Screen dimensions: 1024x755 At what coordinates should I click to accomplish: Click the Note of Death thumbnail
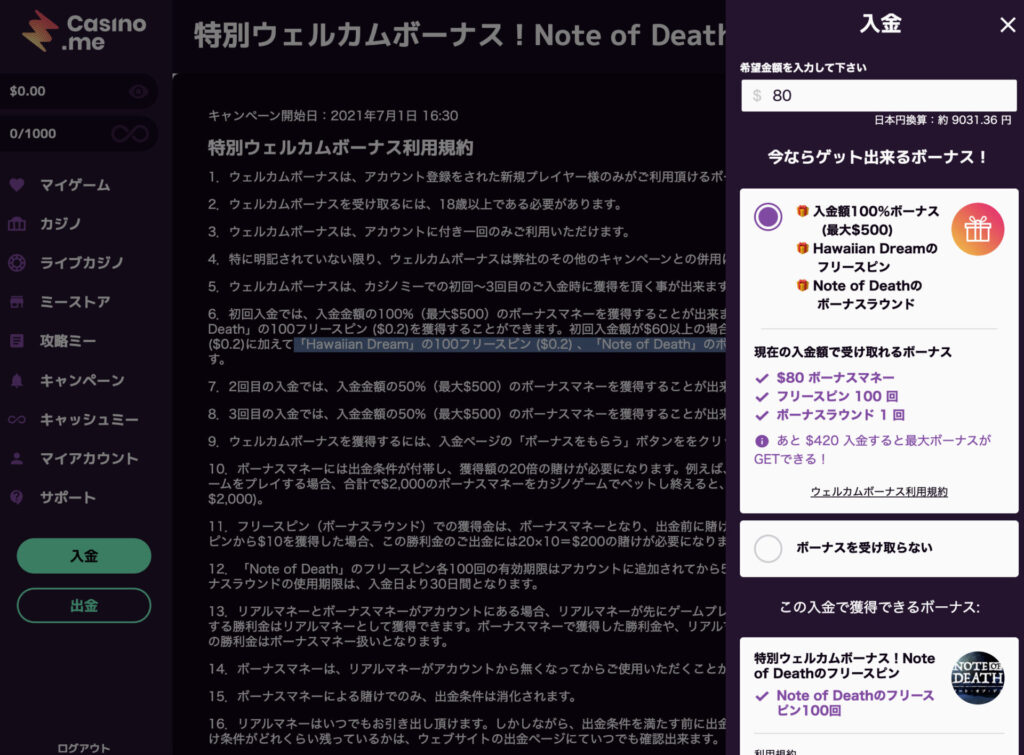[977, 678]
